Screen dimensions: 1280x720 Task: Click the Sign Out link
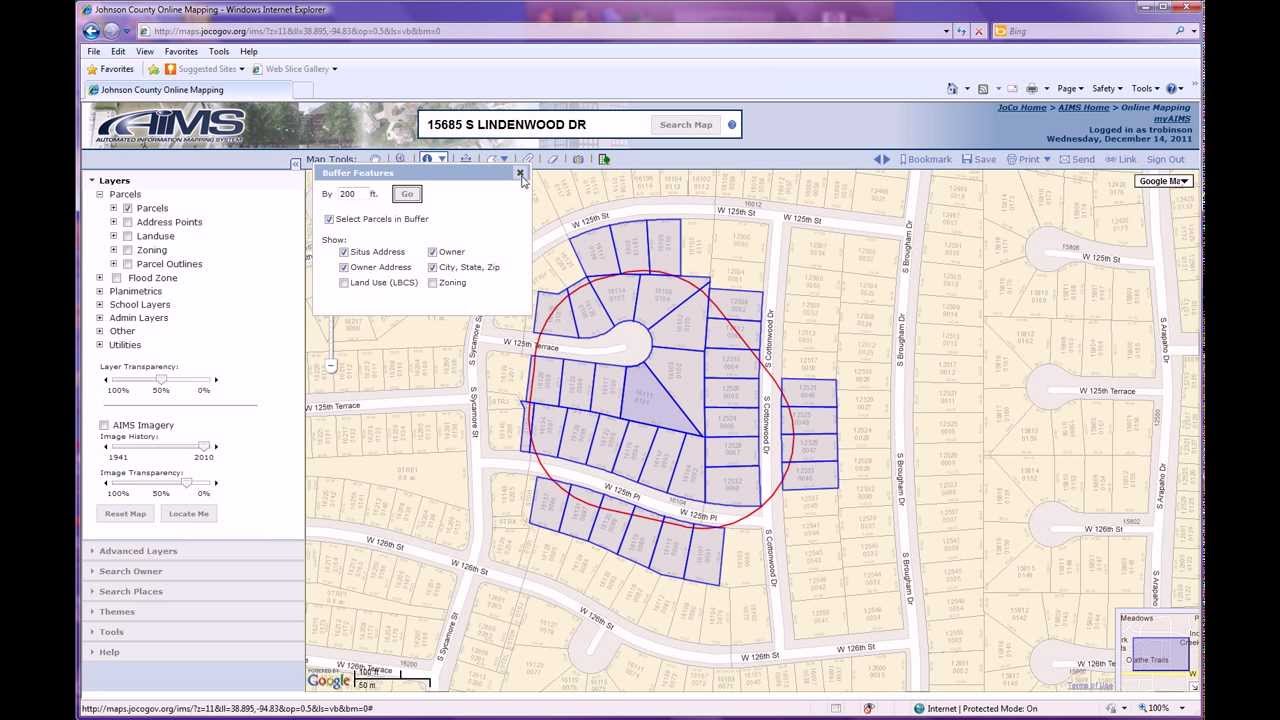click(1166, 159)
